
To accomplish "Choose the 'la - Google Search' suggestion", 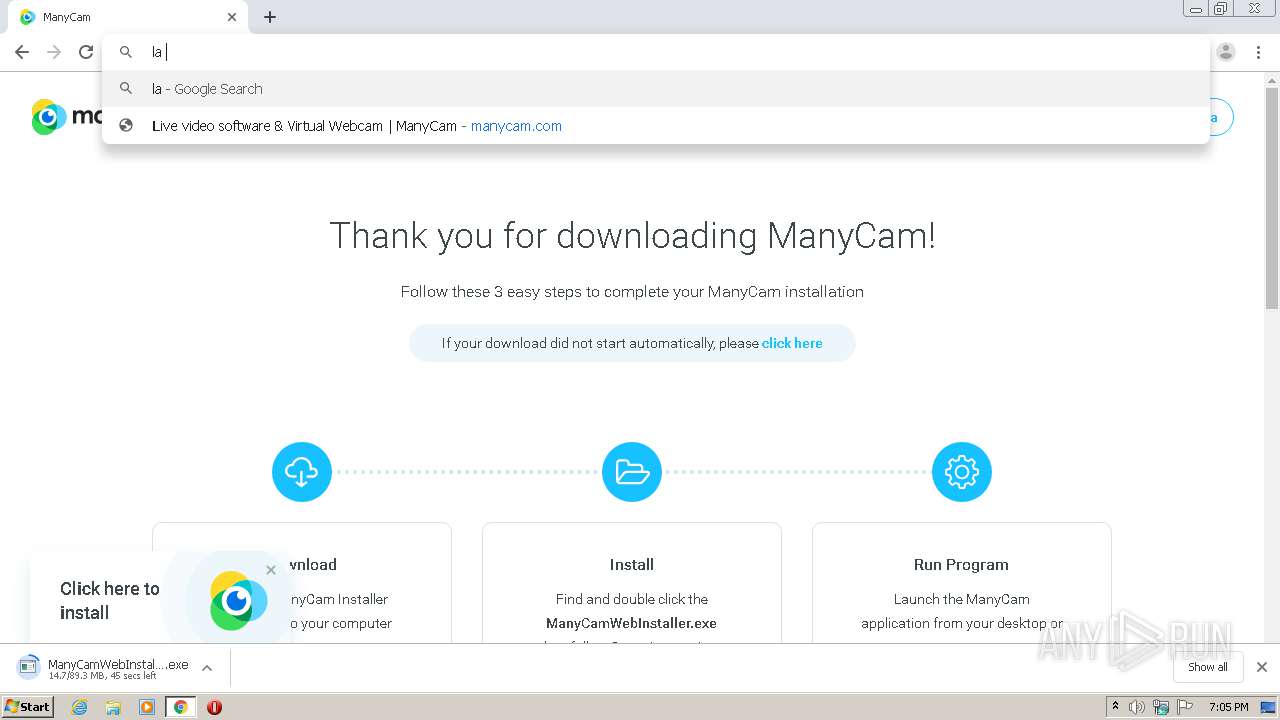I will pyautogui.click(x=655, y=89).
